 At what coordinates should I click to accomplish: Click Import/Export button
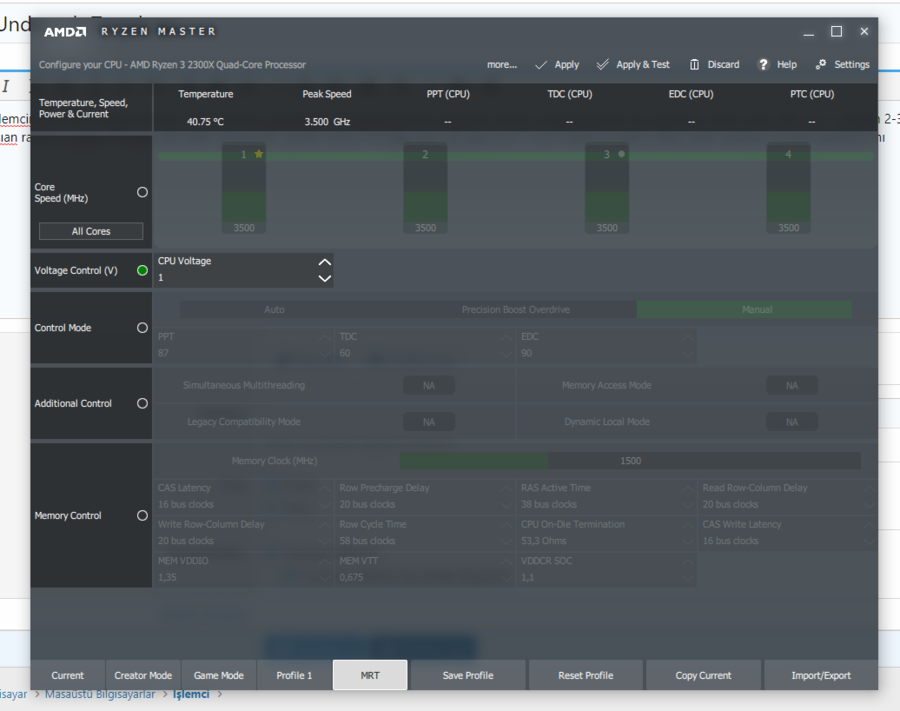pyautogui.click(x=821, y=675)
